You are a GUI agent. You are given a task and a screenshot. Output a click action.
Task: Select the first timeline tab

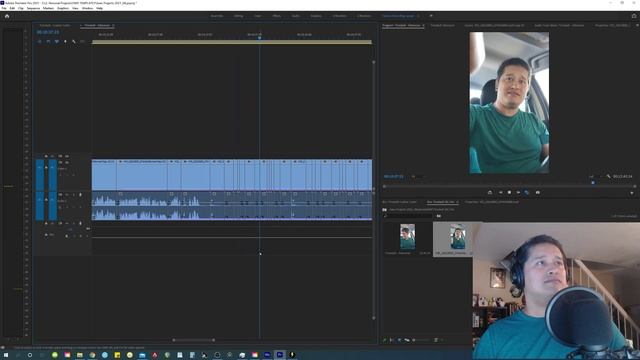[55, 25]
